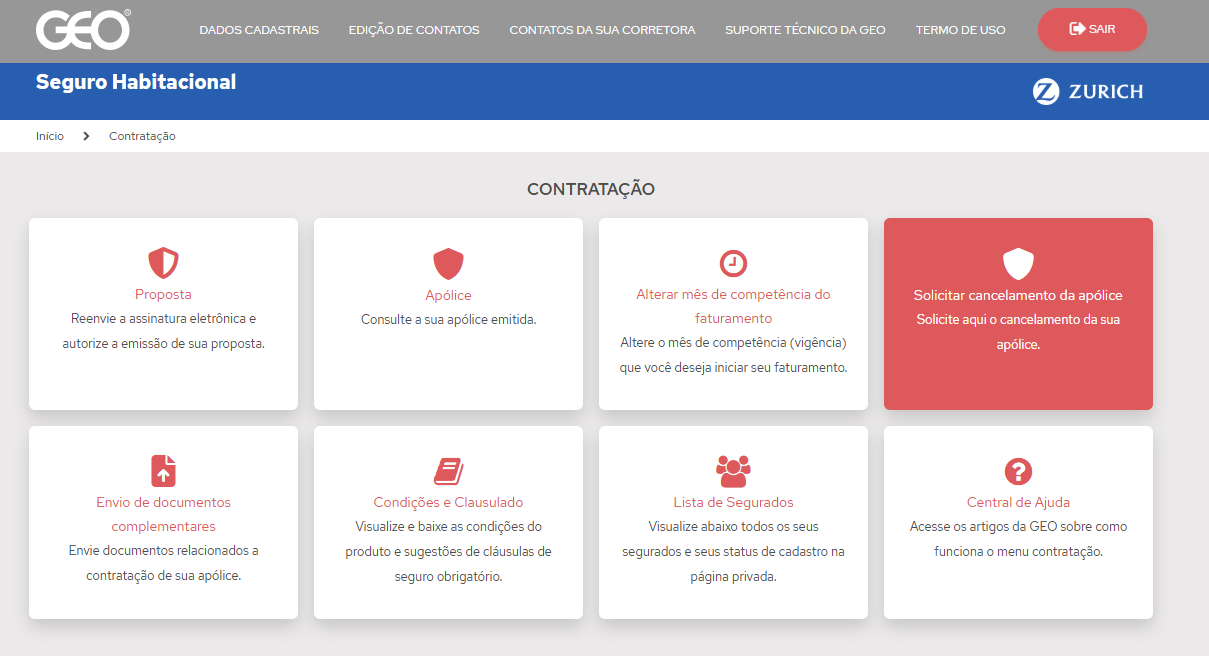This screenshot has height=656, width=1209.
Task: Open Edição de Contatos menu item
Action: tap(414, 30)
